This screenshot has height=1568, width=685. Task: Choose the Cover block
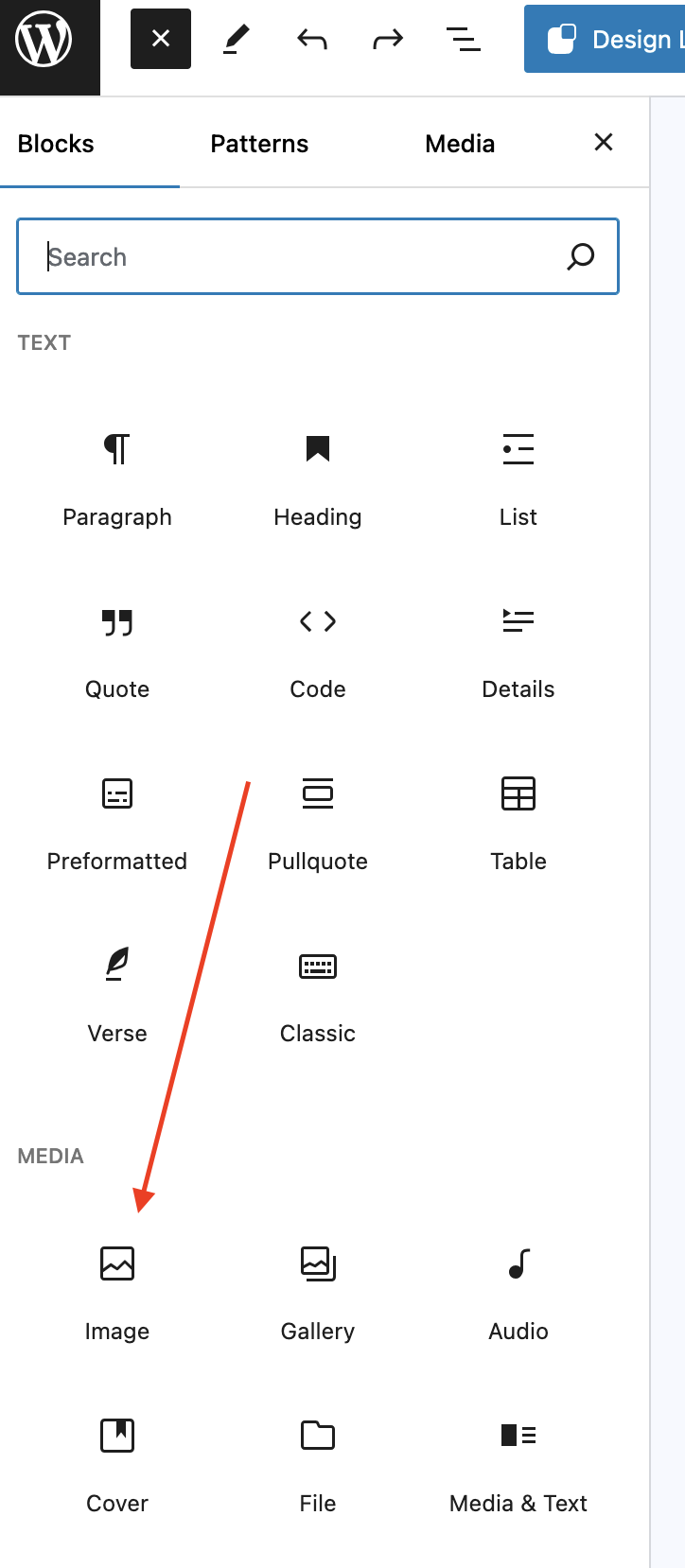coord(117,1463)
